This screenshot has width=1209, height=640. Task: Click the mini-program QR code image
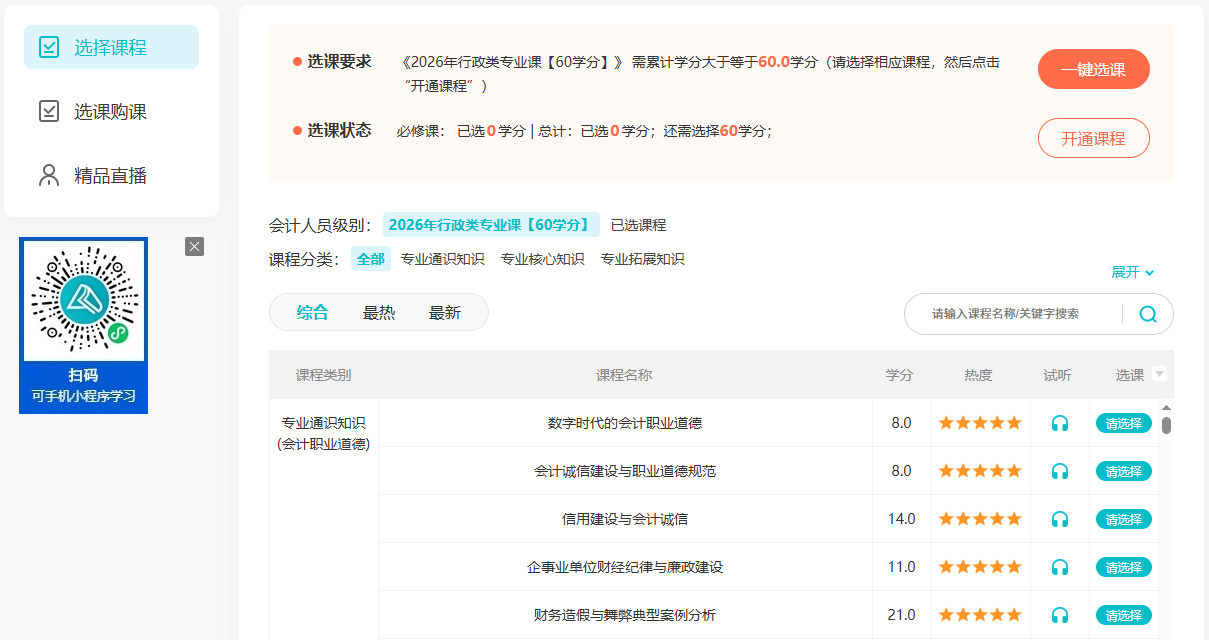click(x=84, y=299)
